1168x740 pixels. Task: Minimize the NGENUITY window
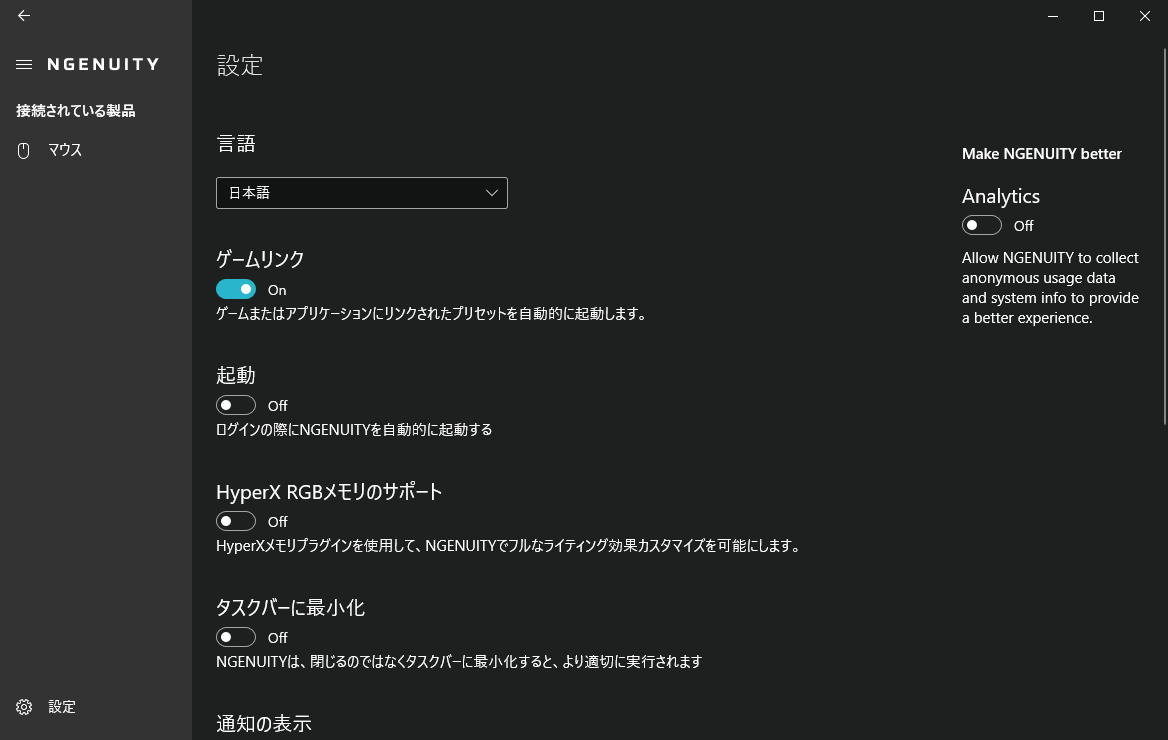coord(1053,16)
